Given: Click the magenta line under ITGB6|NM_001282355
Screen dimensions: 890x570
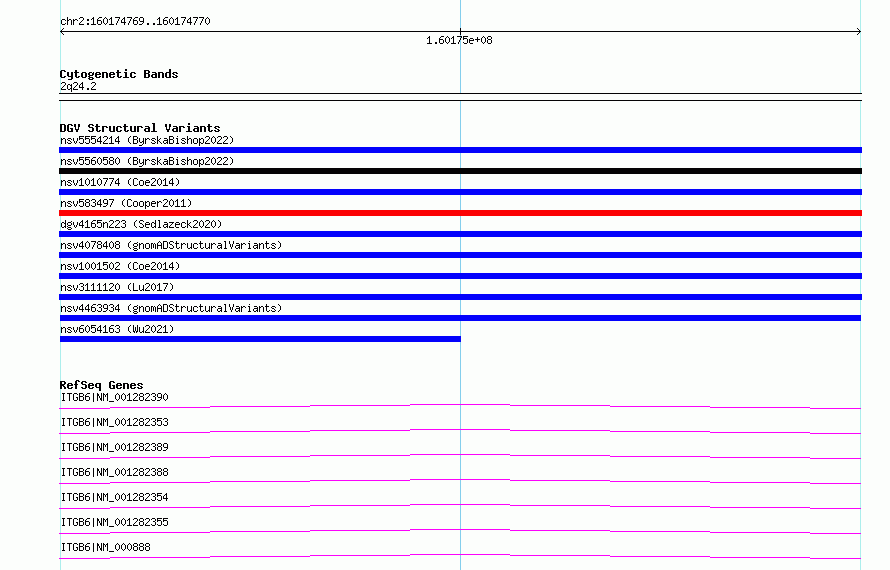Looking at the screenshot, I should 460,531.
